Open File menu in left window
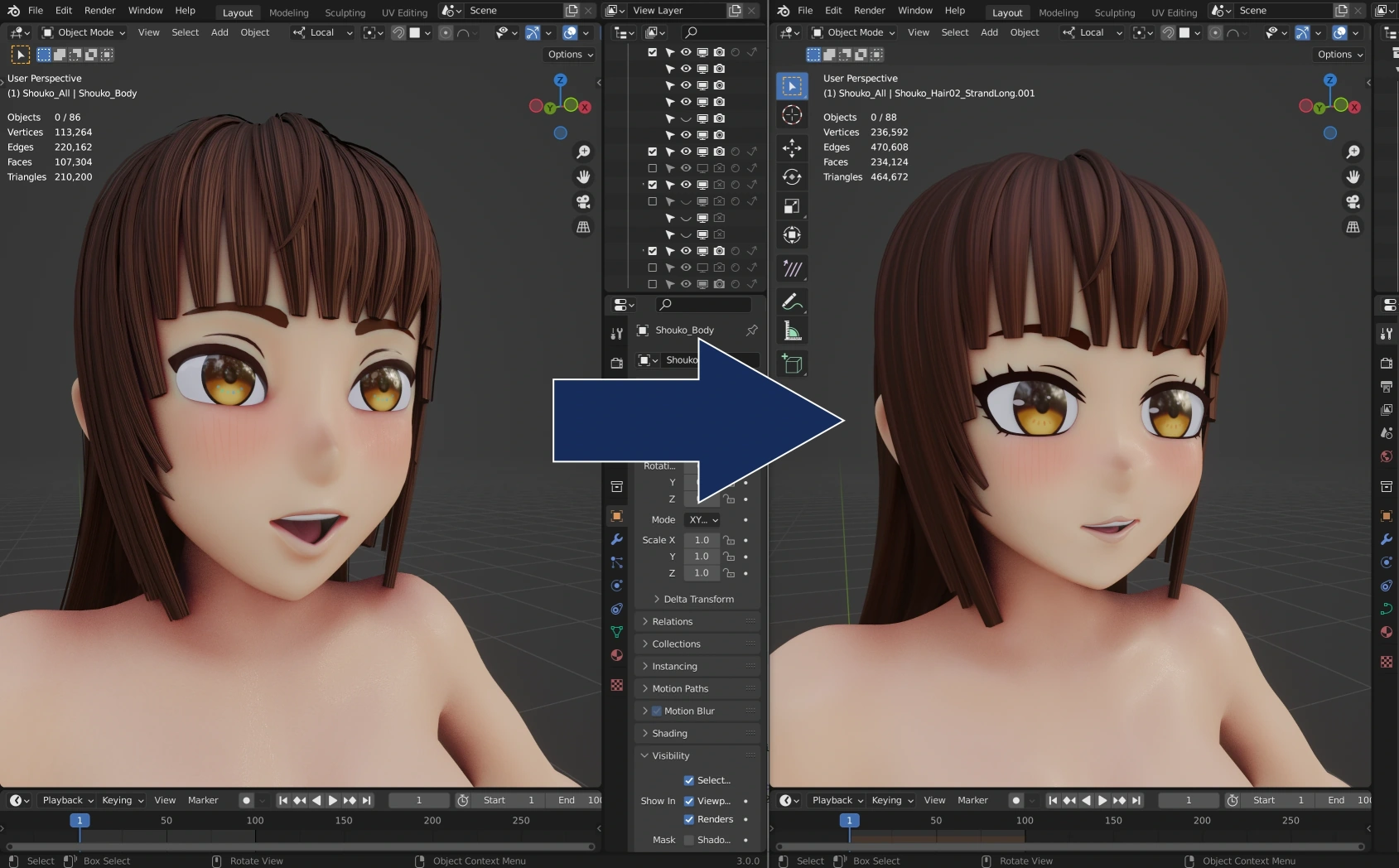 (x=36, y=10)
